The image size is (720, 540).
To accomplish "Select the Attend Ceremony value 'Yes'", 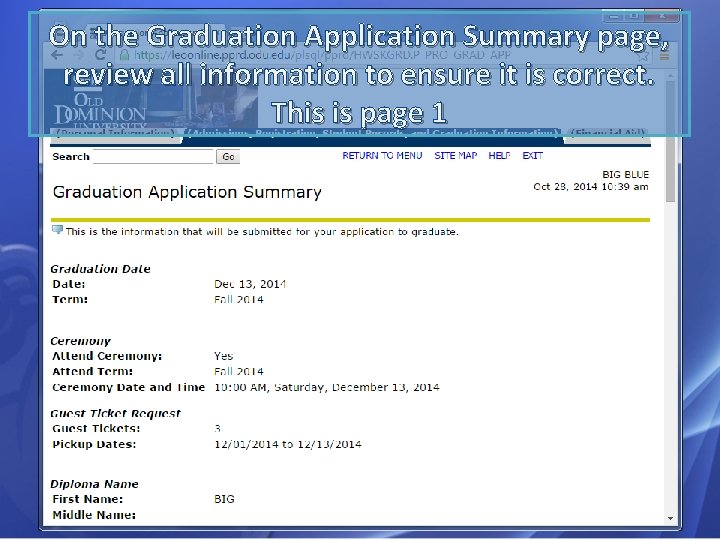I will click(224, 356).
